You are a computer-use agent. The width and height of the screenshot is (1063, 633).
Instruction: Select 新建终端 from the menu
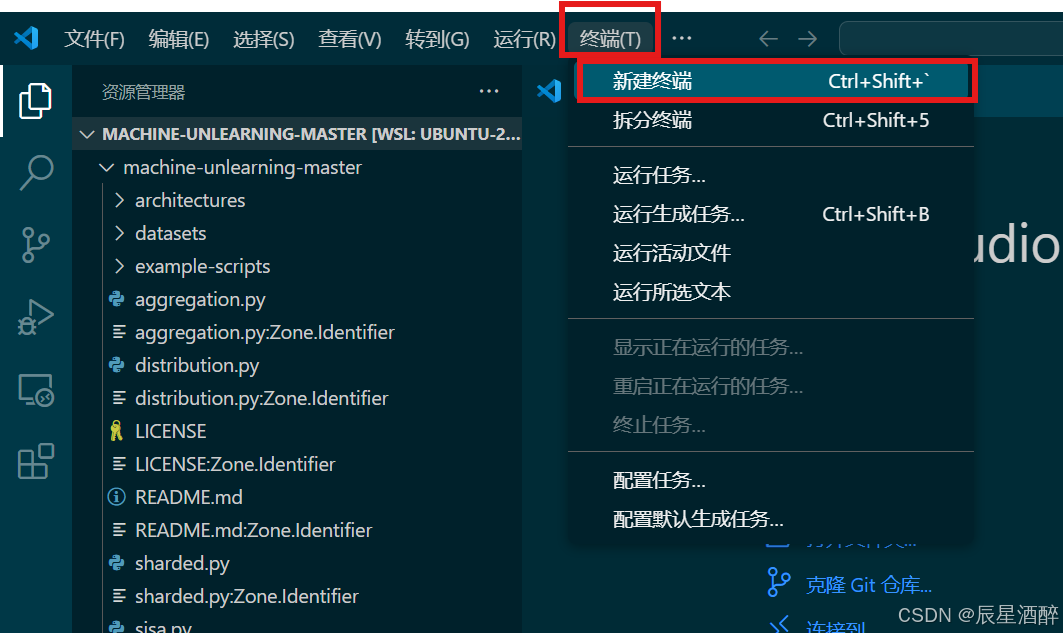click(x=654, y=80)
